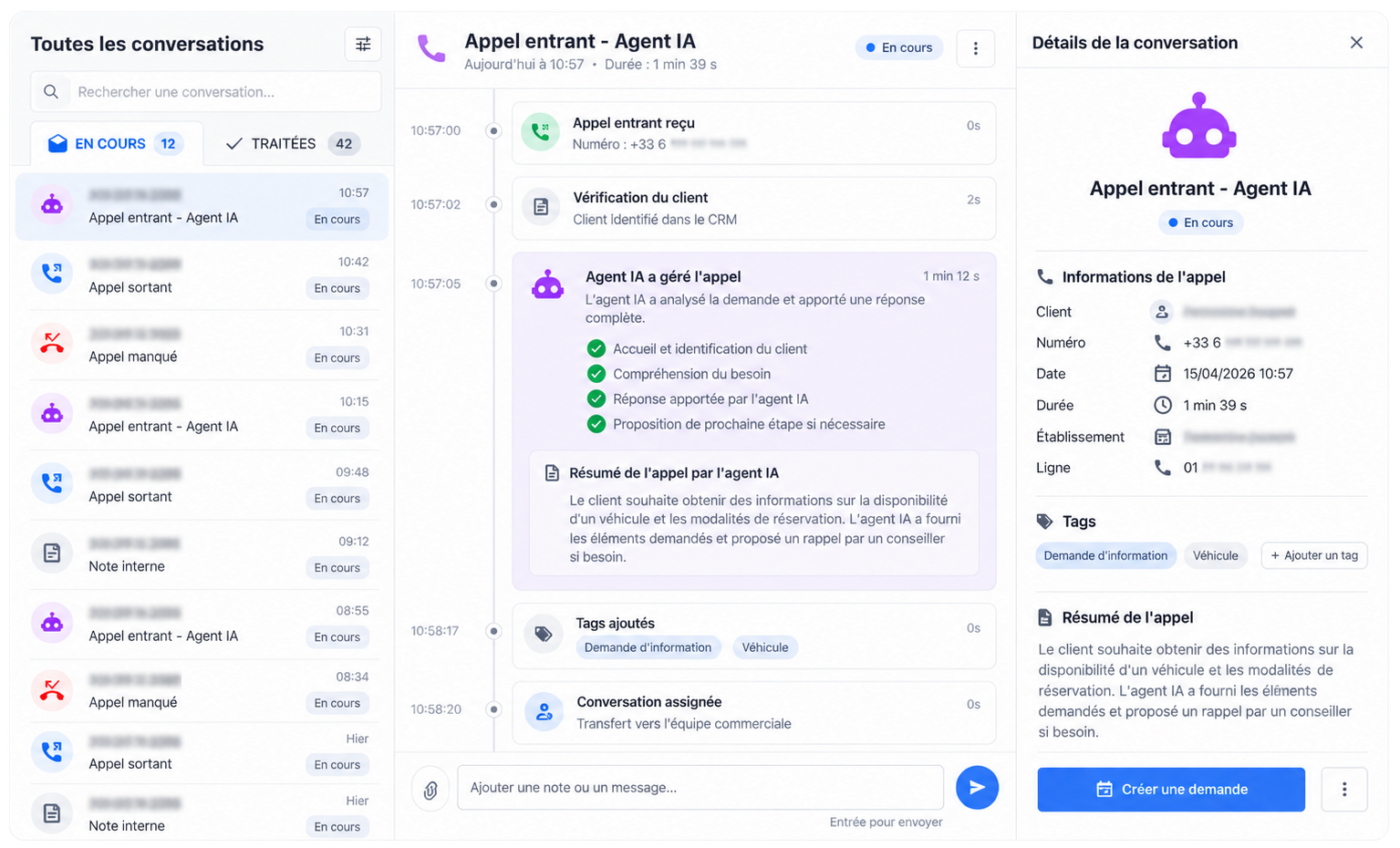
Task: Click the 'Vérification du client' document icon
Action: click(x=541, y=208)
